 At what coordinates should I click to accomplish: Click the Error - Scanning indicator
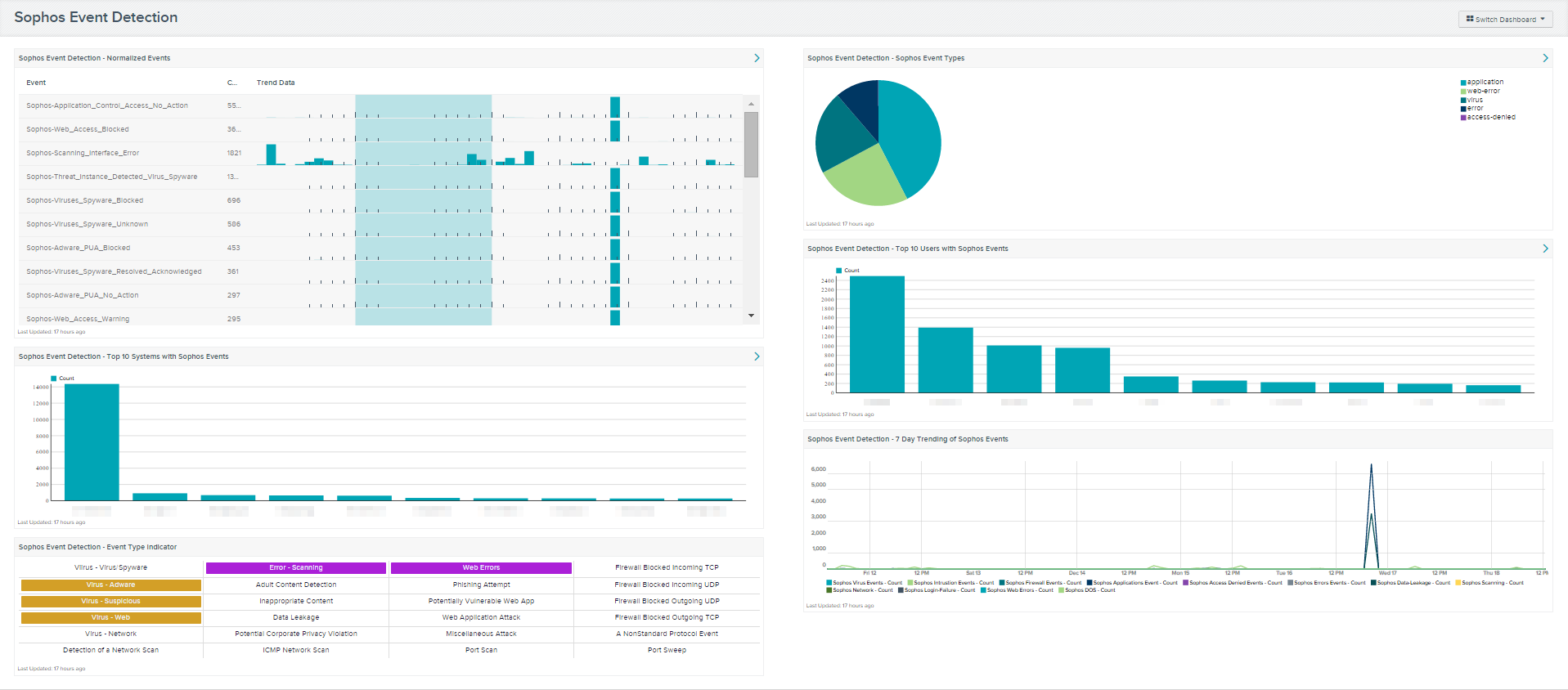[x=296, y=567]
